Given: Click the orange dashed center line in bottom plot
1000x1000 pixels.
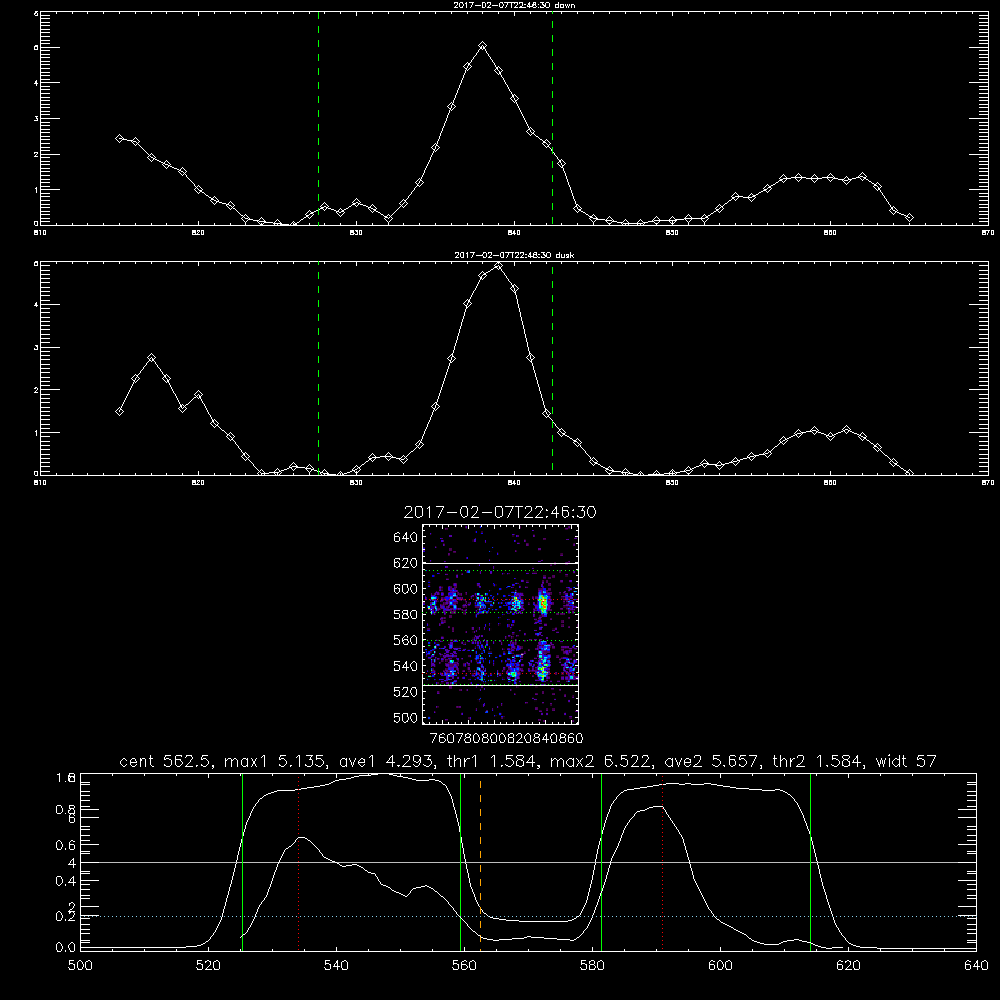Looking at the screenshot, I should pyautogui.click(x=480, y=861).
